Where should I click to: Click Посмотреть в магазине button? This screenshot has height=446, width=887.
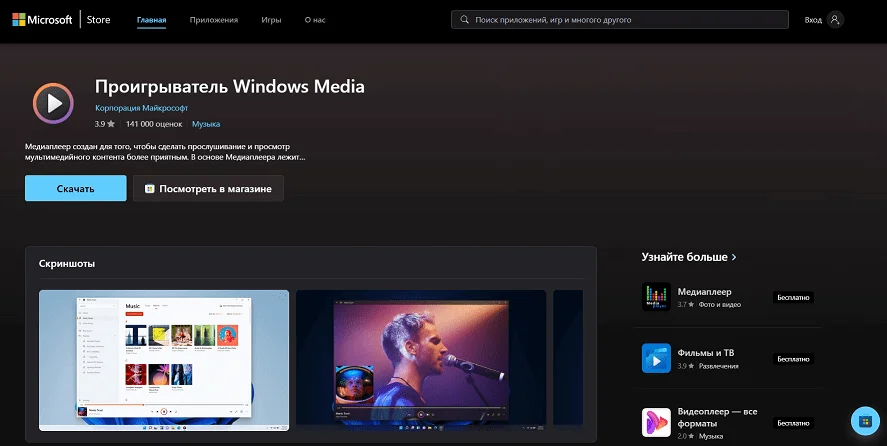[208, 188]
